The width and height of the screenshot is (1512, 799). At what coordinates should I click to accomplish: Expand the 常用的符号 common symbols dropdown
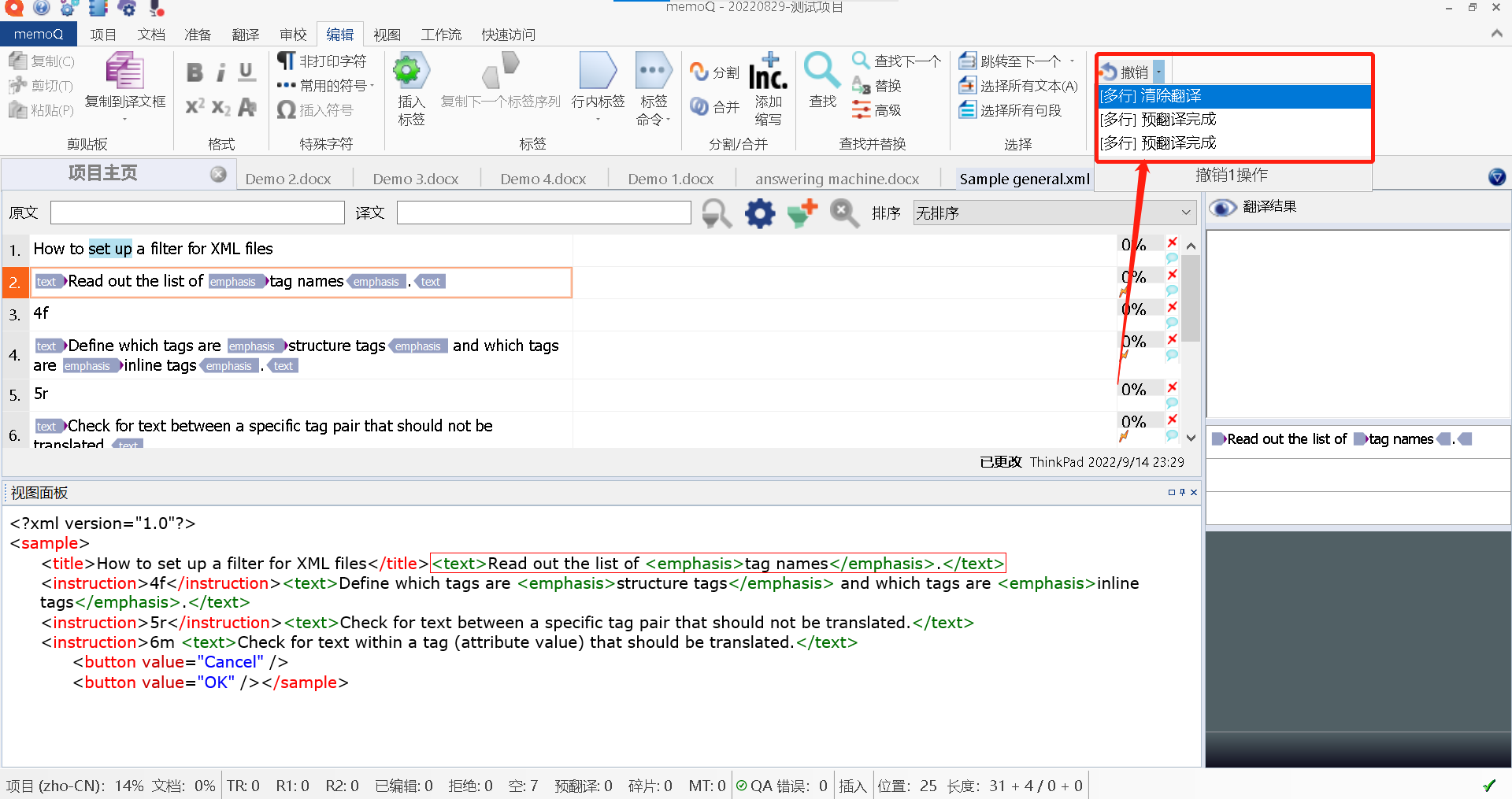[x=372, y=86]
